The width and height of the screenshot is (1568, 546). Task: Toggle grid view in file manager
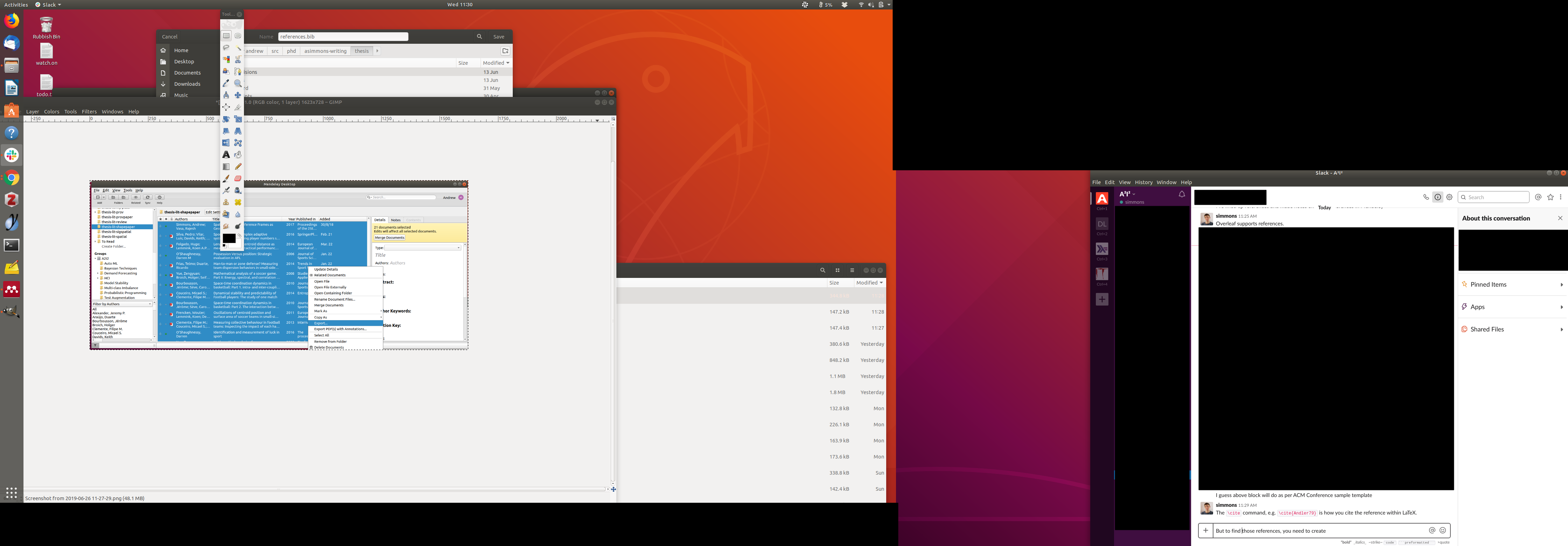(x=837, y=270)
